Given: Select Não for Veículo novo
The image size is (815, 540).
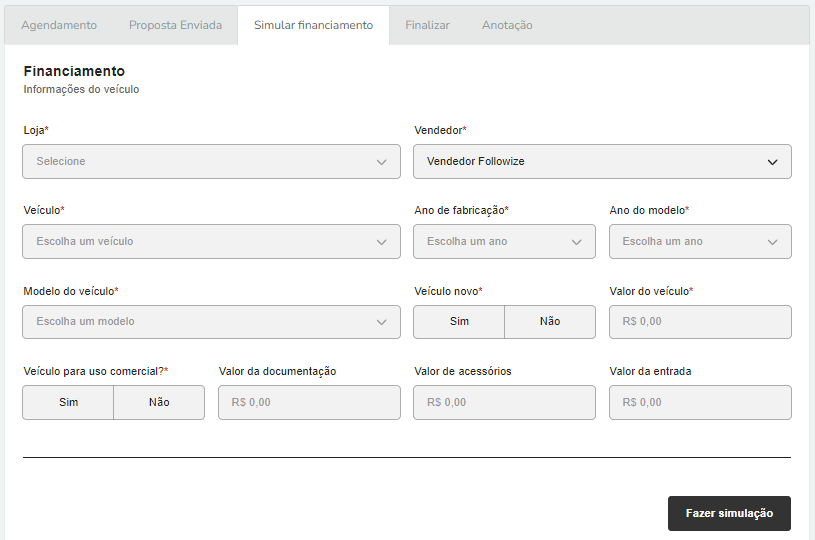Looking at the screenshot, I should (550, 322).
